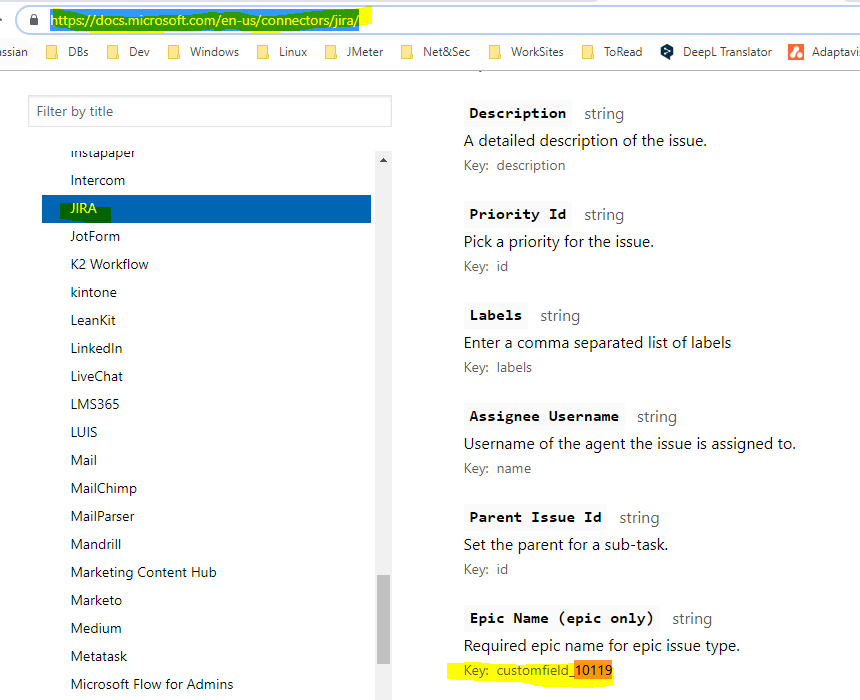Open JotForm connector page
This screenshot has width=860, height=700.
click(x=95, y=236)
